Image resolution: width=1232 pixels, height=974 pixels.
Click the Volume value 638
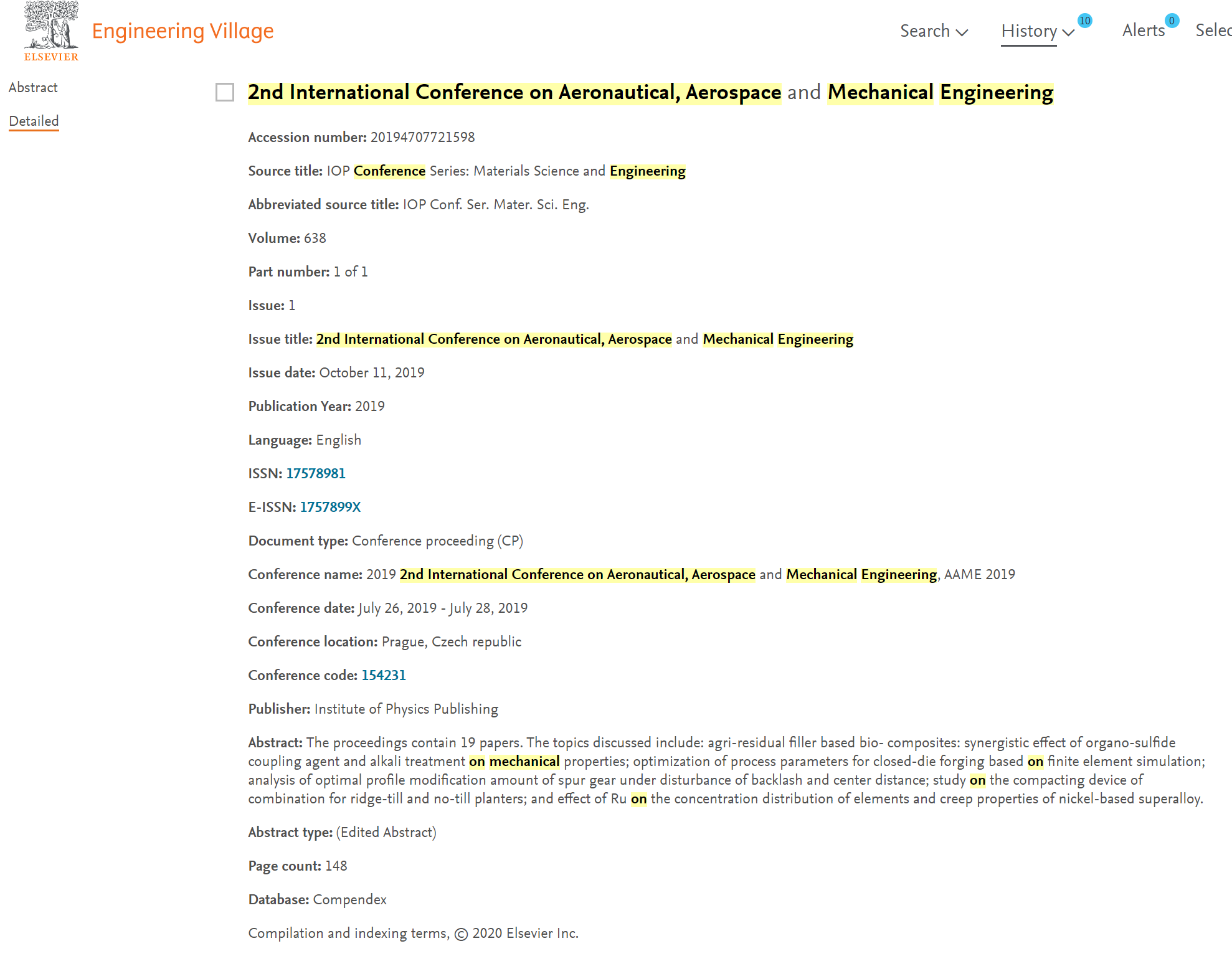click(315, 238)
